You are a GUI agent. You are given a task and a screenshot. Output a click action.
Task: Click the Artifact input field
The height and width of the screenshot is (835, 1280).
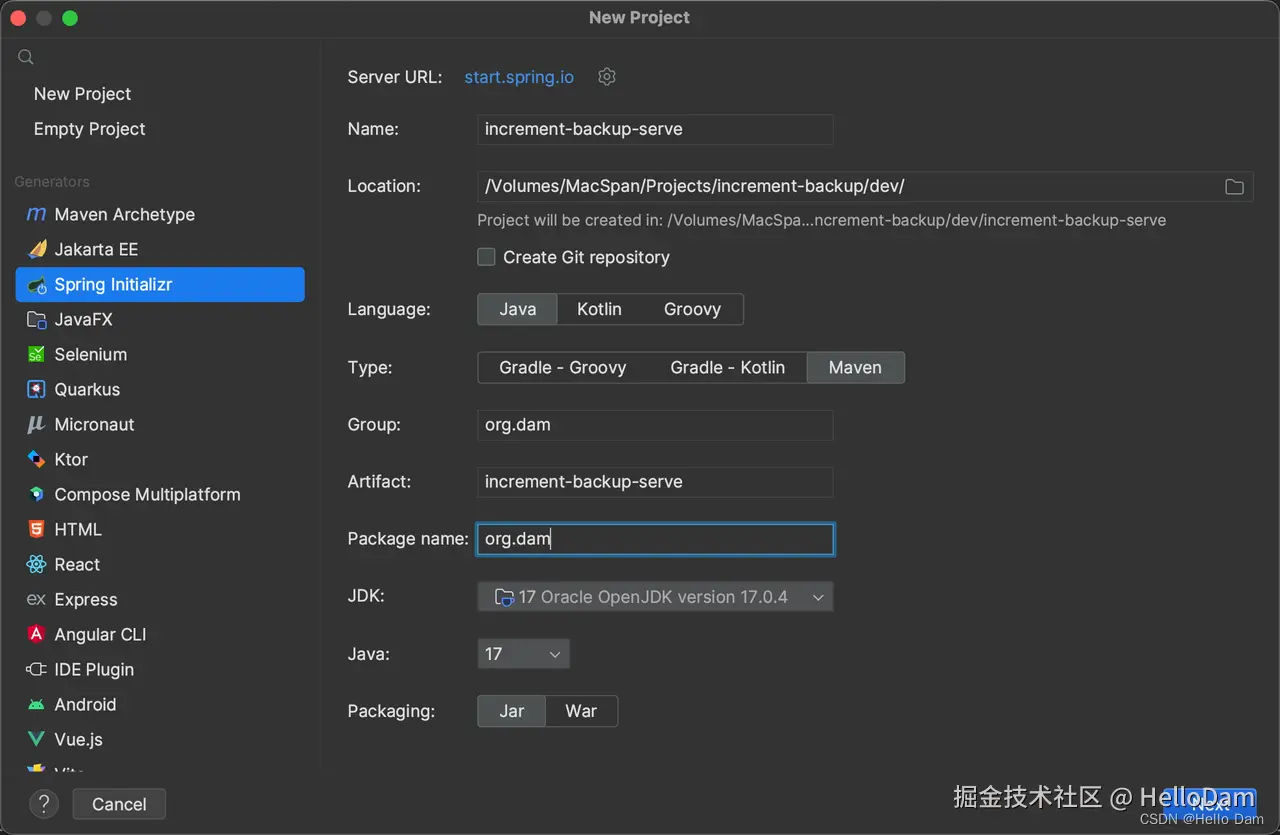click(655, 482)
